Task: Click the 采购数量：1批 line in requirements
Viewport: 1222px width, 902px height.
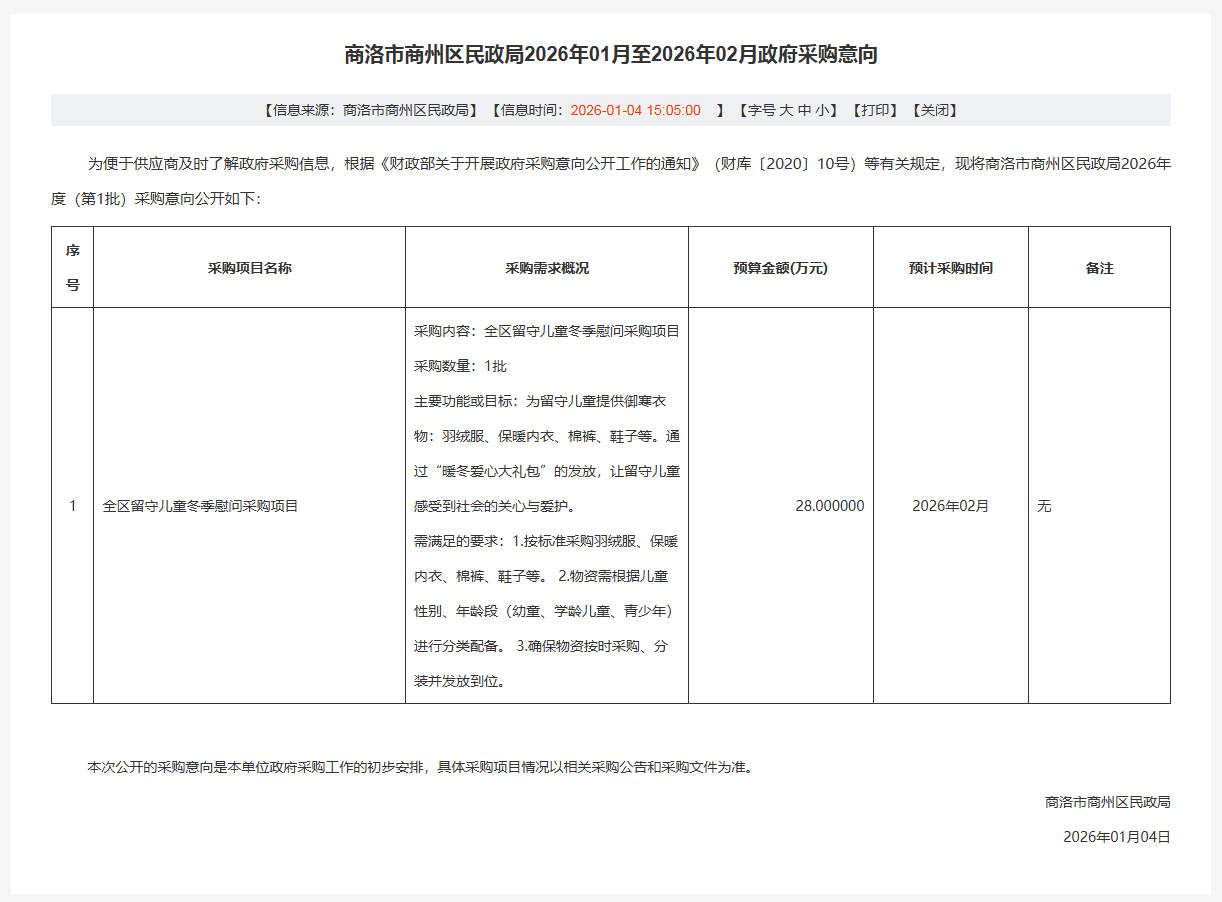Action: pyautogui.click(x=460, y=366)
